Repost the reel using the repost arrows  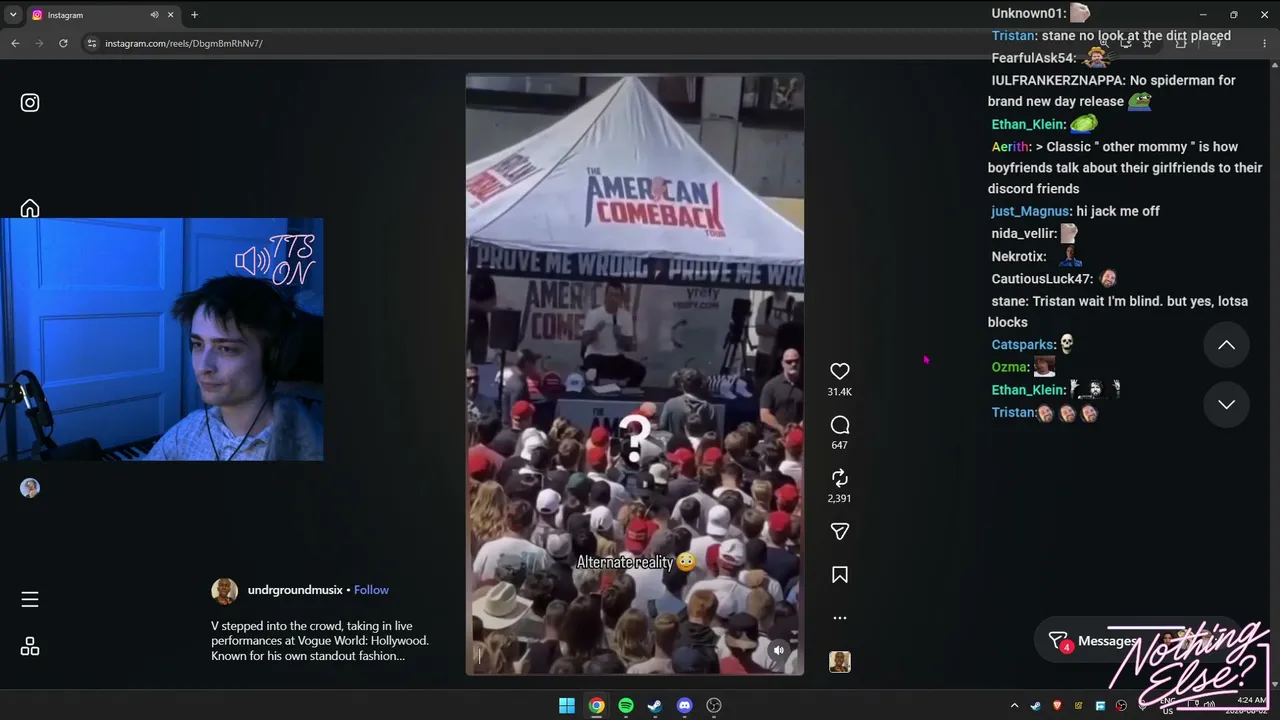click(840, 478)
